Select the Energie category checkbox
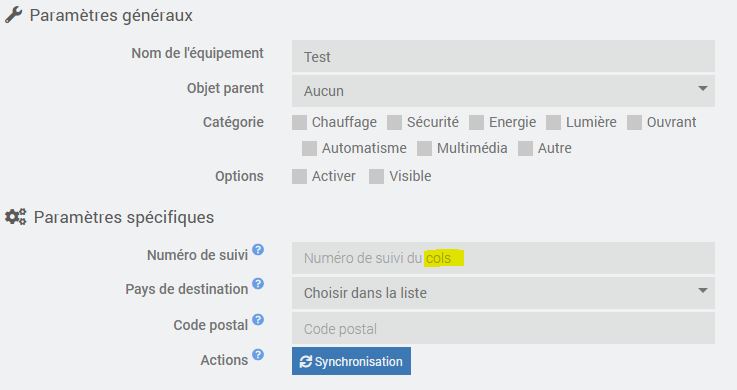This screenshot has width=737, height=390. 477,122
